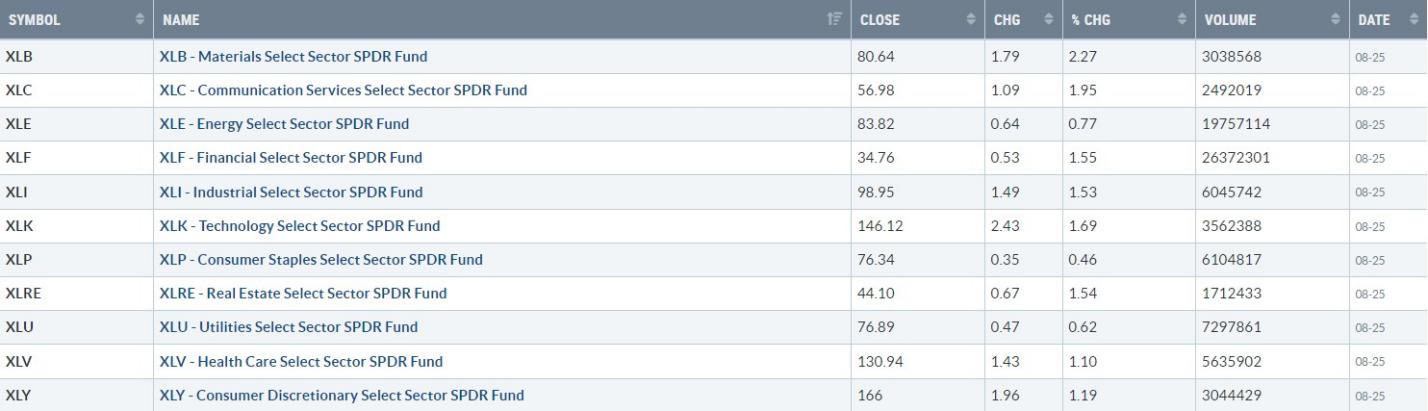
Task: Open XLY Consumer Discretionary fund link
Action: [341, 395]
